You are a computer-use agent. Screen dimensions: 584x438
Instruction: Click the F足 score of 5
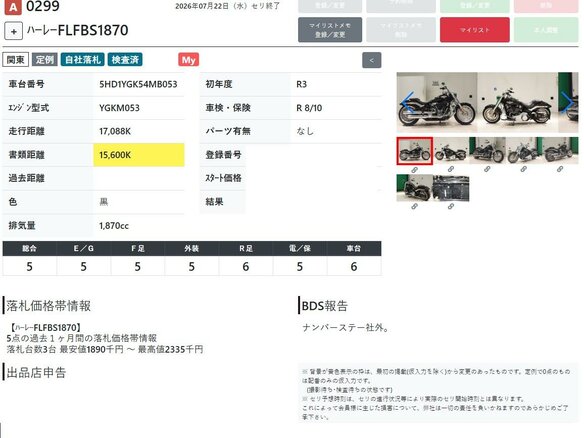pos(137,267)
